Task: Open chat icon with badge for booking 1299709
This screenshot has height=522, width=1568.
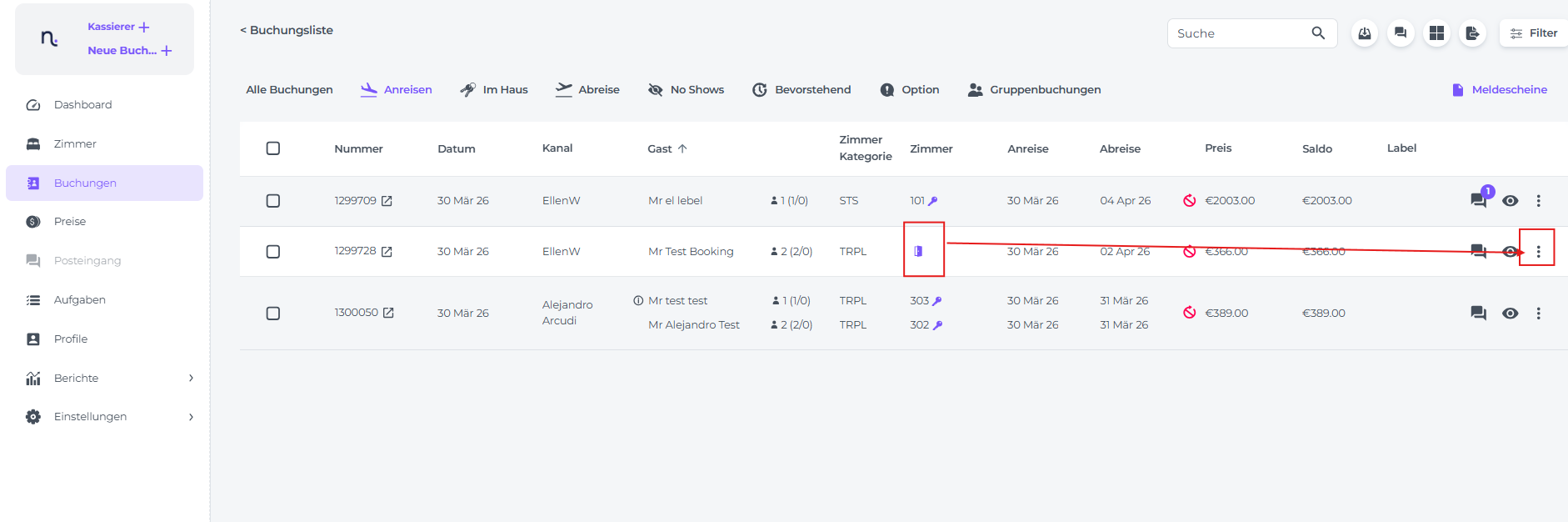Action: [1479, 200]
